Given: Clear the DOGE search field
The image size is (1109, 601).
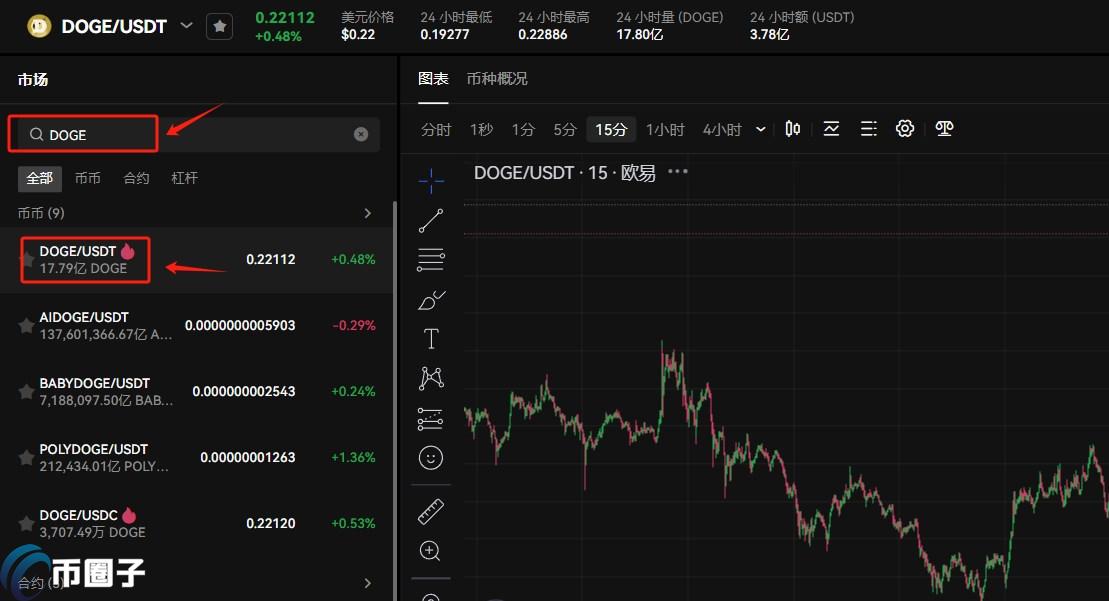Looking at the screenshot, I should click(x=361, y=134).
